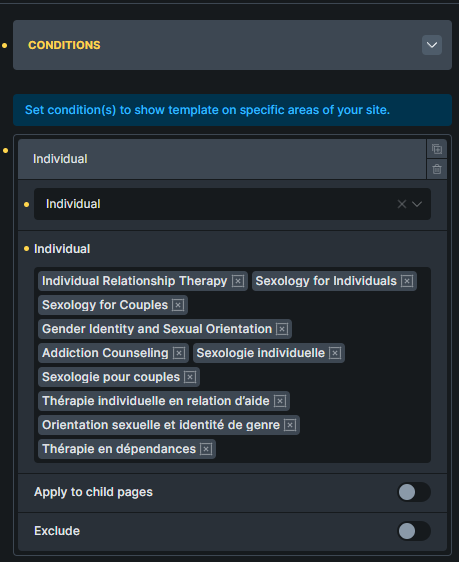
Task: Duplicate the Individual condition
Action: coord(436,149)
